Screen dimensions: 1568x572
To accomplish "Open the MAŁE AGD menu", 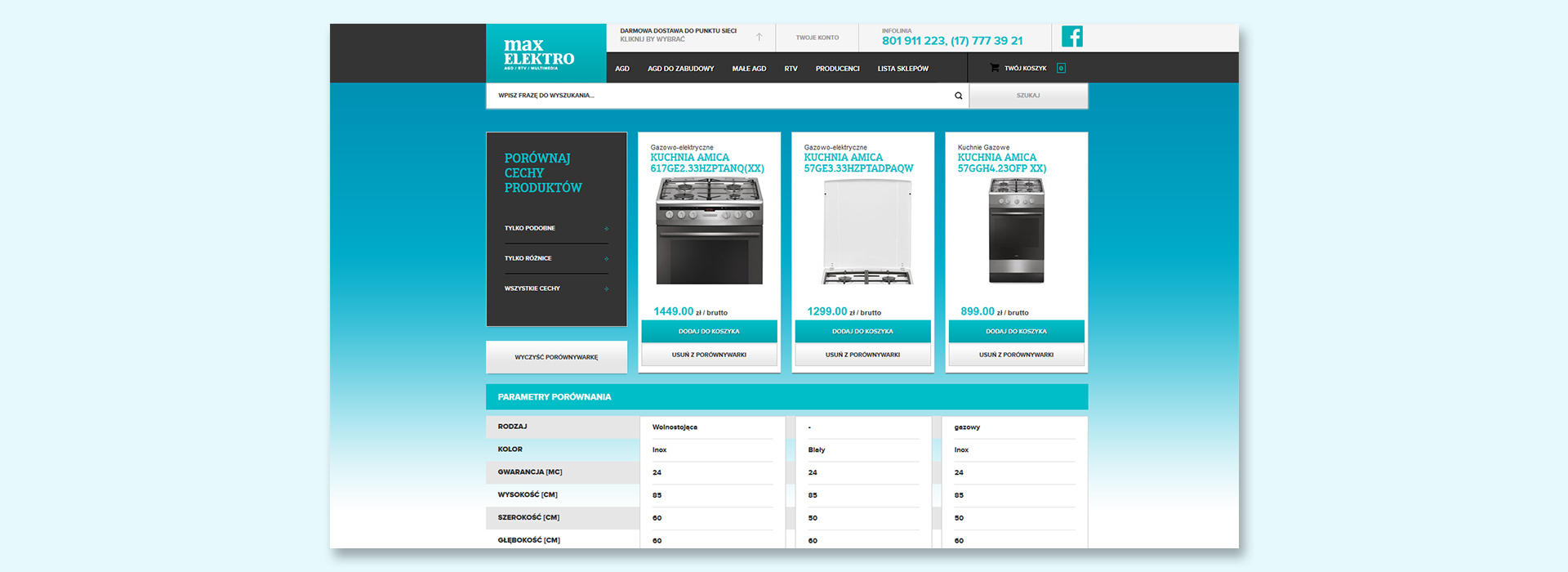I will point(749,69).
